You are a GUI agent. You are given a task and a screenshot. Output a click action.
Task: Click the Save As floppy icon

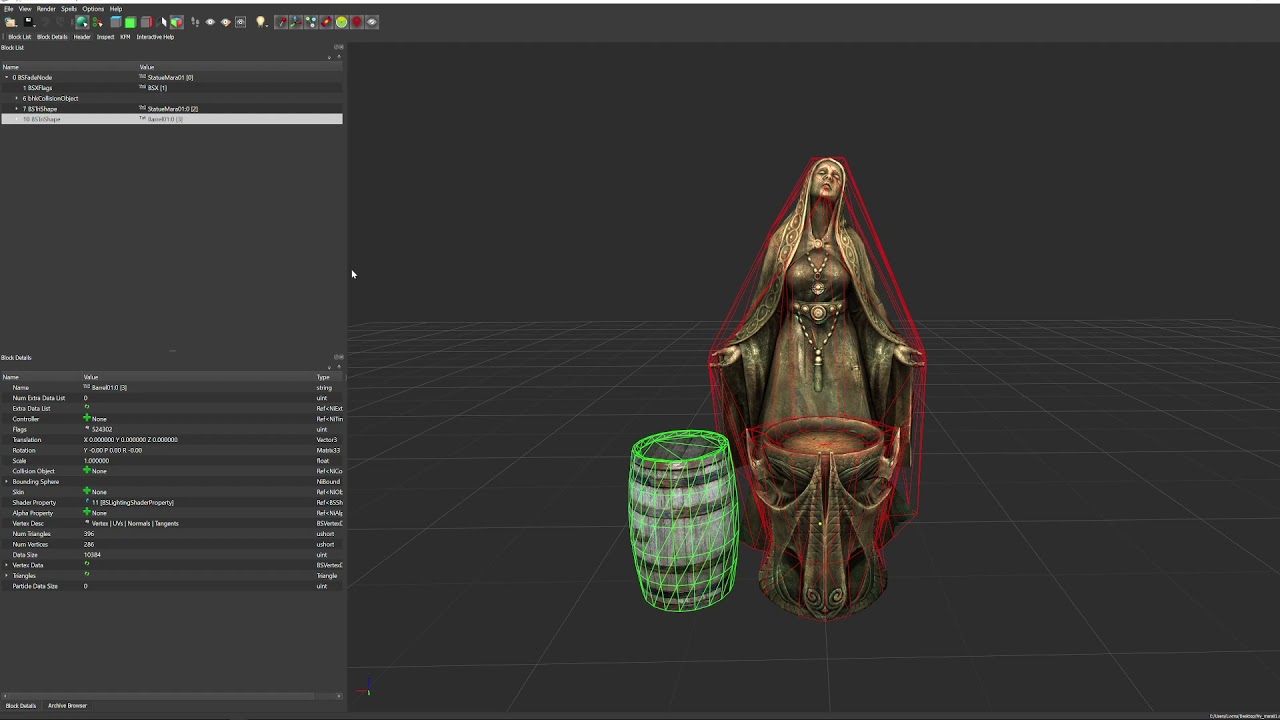tap(29, 22)
